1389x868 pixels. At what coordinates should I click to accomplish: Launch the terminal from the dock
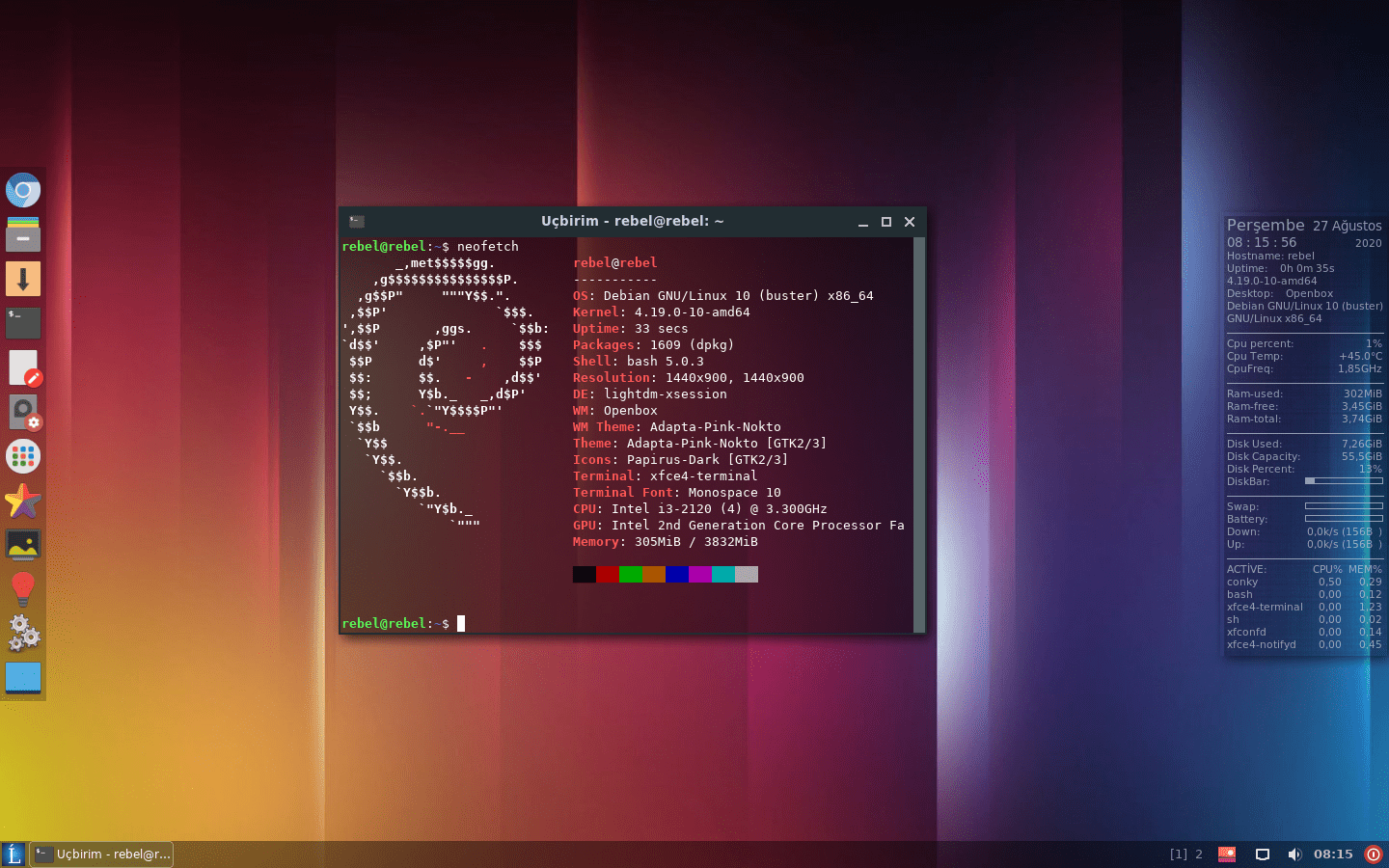coord(23,323)
